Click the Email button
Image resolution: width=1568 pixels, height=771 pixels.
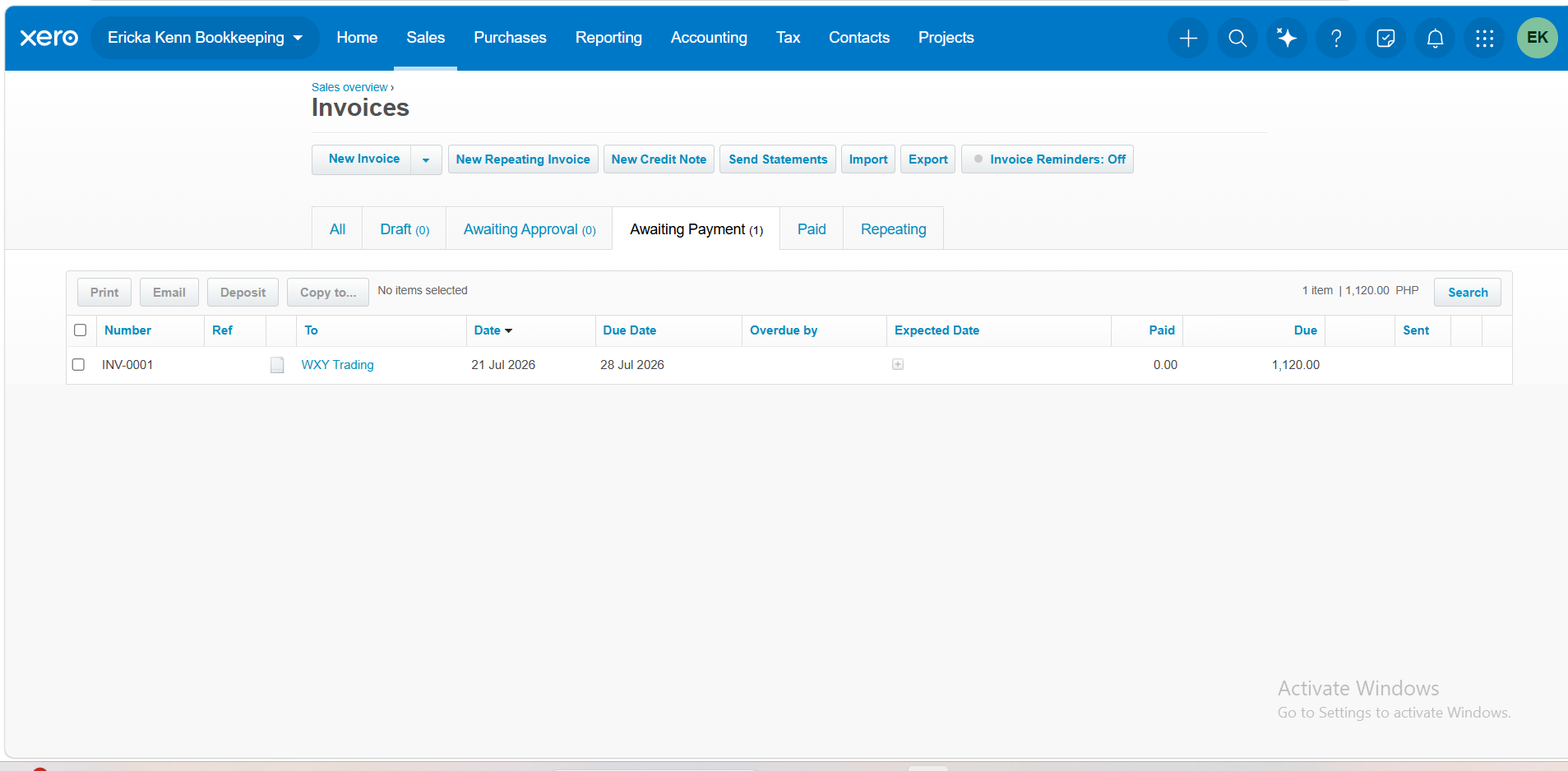[x=169, y=293]
